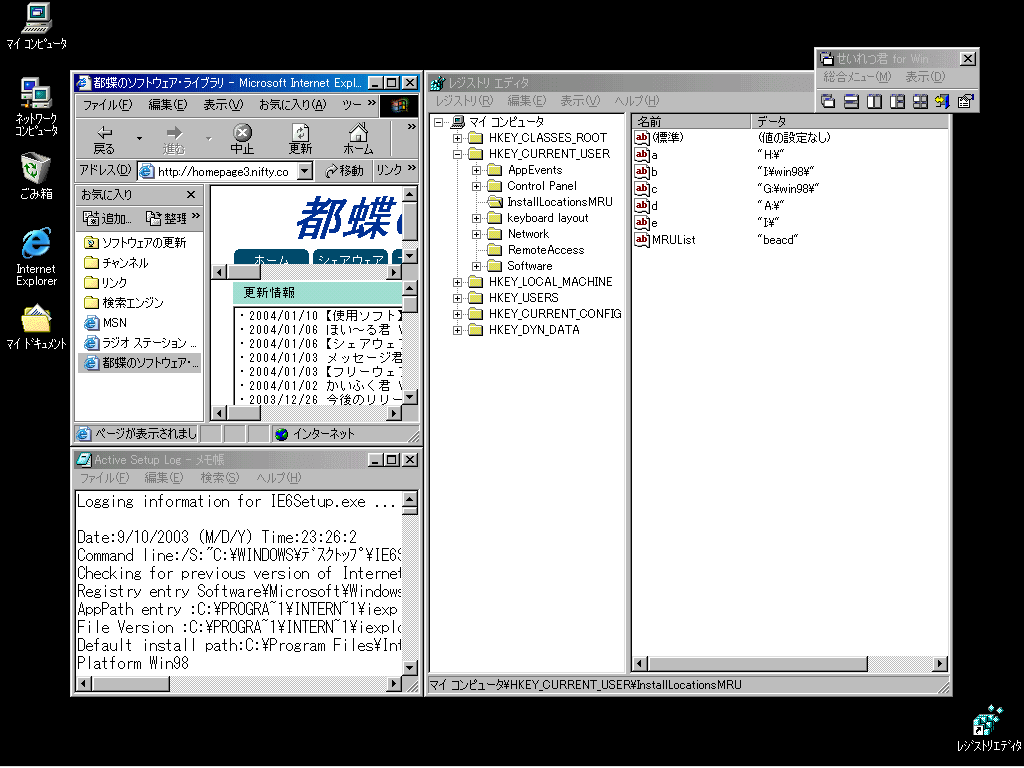Open the back button history dropdown arrow
The height and width of the screenshot is (768, 1024).
139,139
